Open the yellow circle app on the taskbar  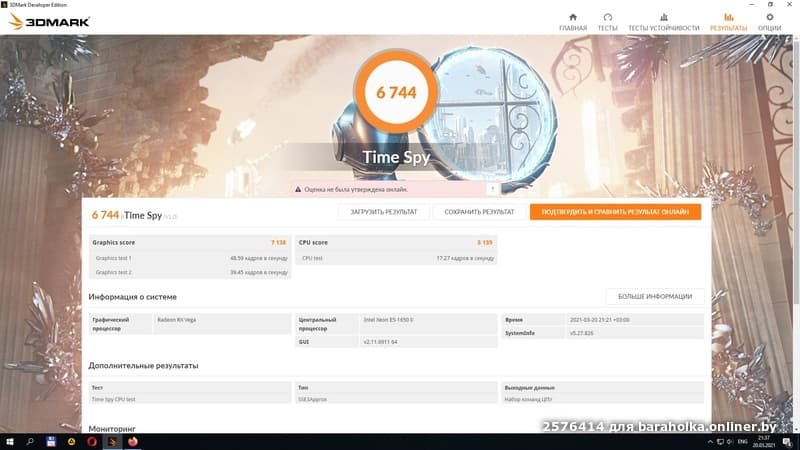[x=71, y=442]
